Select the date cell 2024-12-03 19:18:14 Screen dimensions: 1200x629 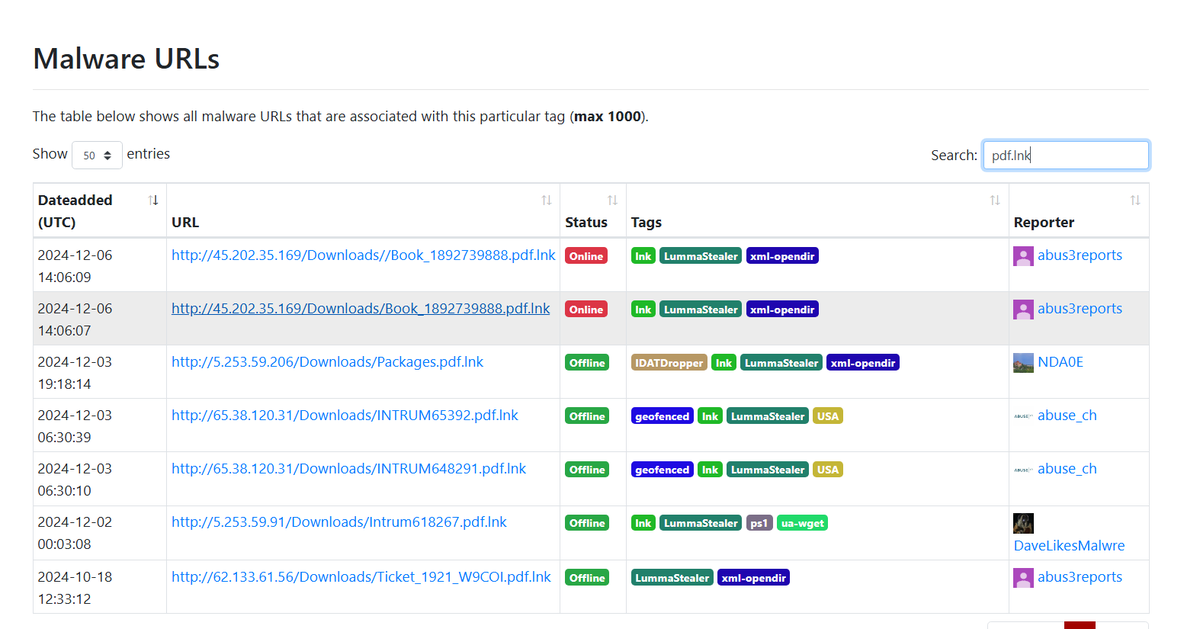(100, 372)
